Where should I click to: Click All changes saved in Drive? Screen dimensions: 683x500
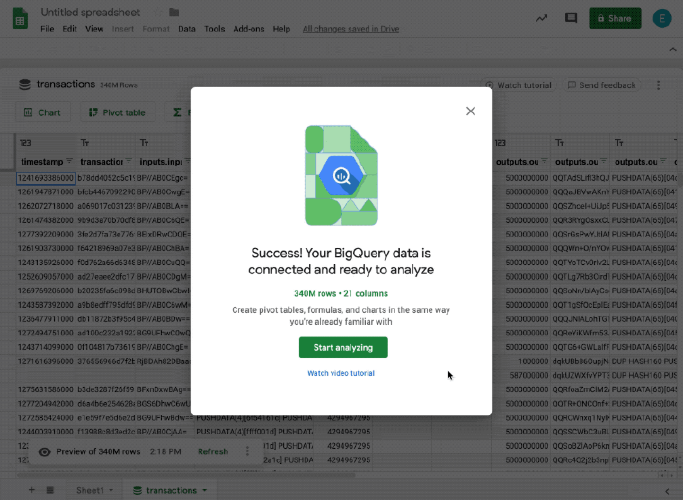[x=351, y=29]
